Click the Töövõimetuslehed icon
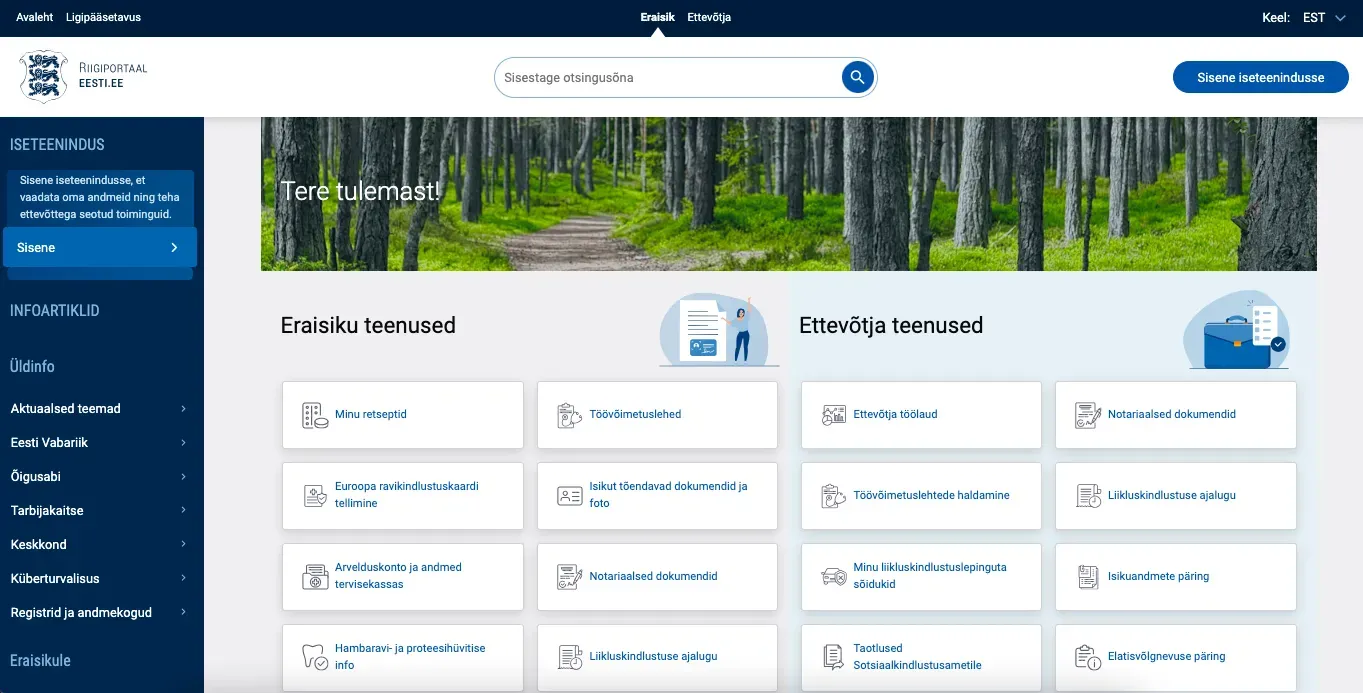Viewport: 1363px width, 693px height. pos(569,415)
